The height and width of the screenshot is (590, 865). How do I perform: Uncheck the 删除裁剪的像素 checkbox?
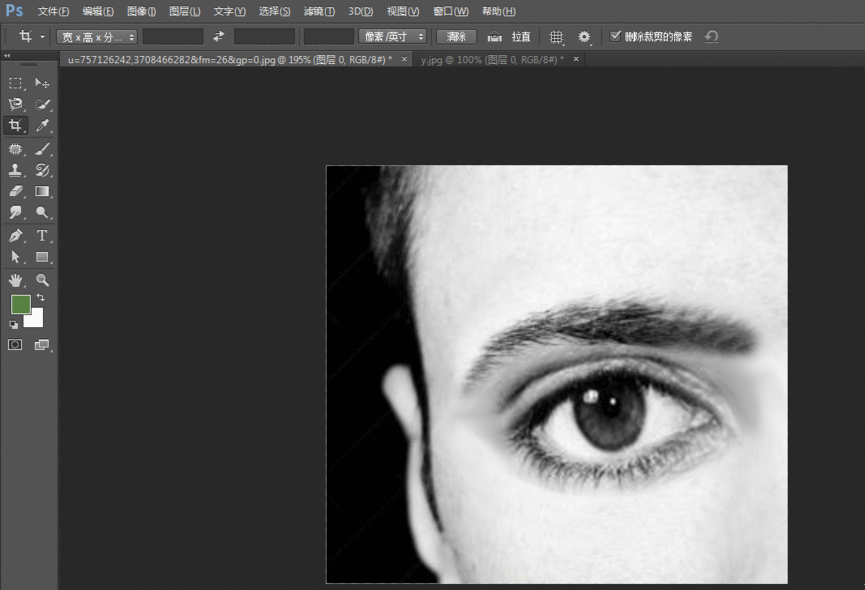(616, 37)
